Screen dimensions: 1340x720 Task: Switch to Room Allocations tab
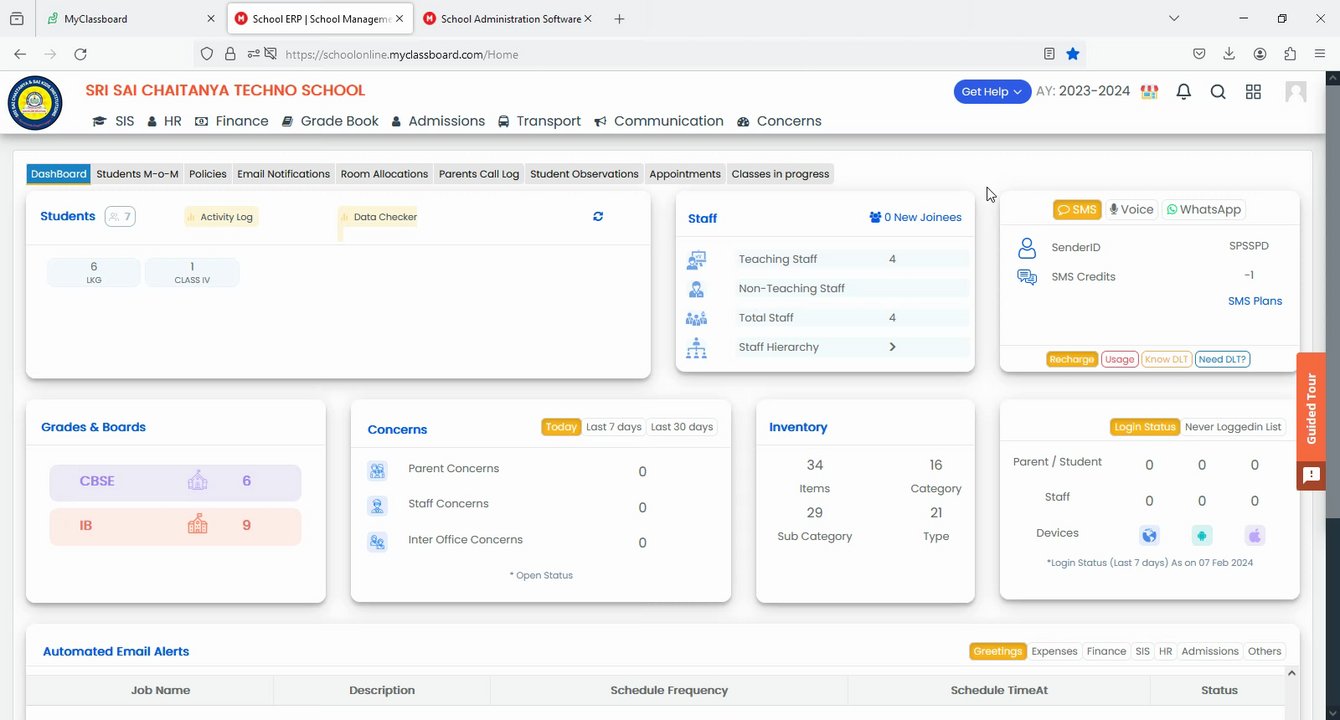(384, 174)
